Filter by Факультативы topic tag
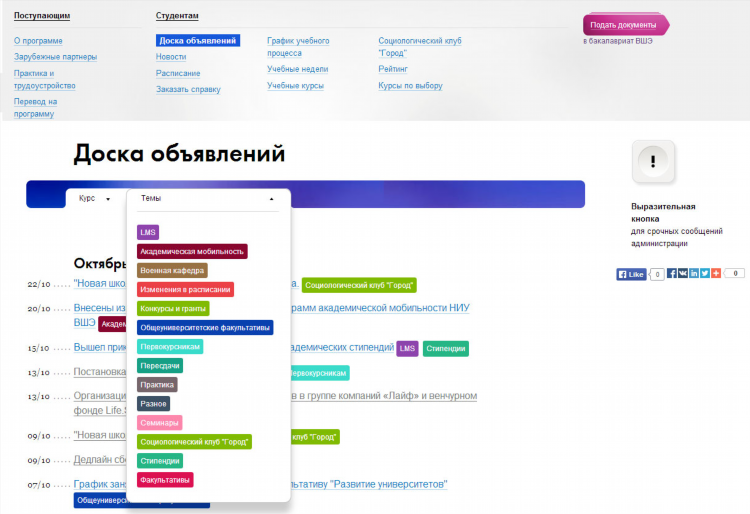The height and width of the screenshot is (514, 750). click(165, 480)
